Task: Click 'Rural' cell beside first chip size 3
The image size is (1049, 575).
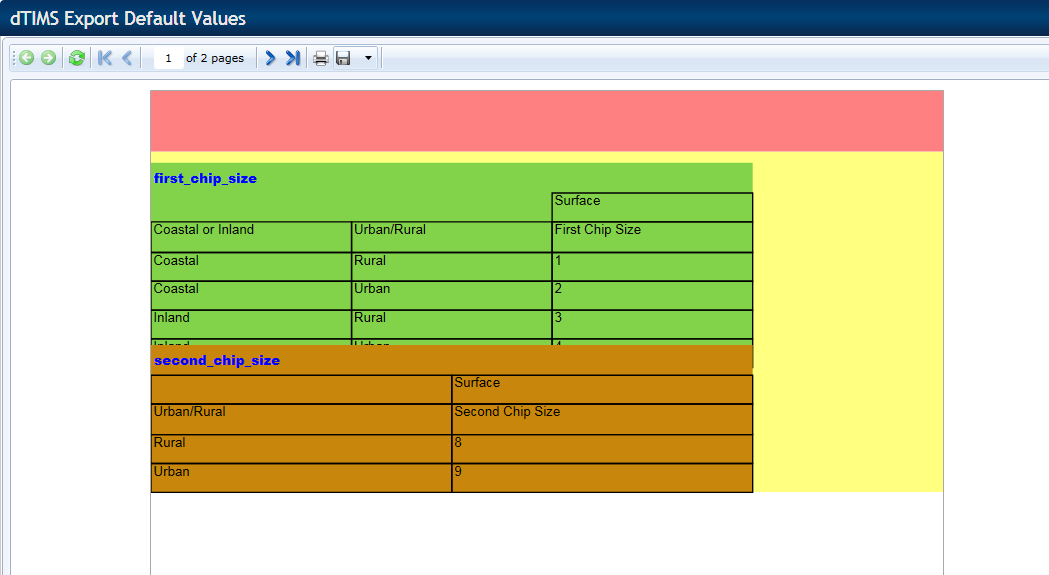Action: (452, 324)
